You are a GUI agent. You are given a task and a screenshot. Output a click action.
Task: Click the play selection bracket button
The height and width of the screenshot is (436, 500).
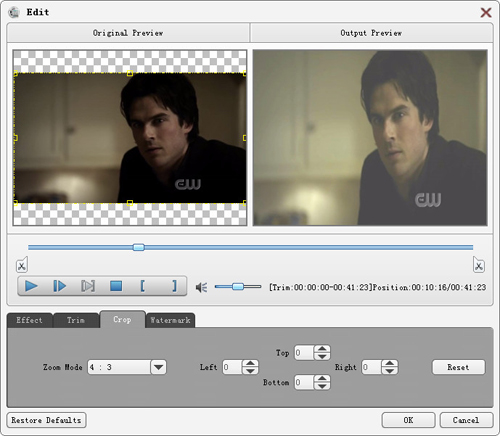88,286
